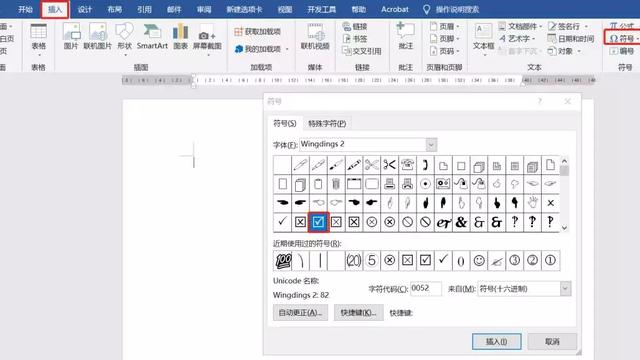Choose the smiley face recent symbol
The image size is (640, 360).
click(x=479, y=260)
